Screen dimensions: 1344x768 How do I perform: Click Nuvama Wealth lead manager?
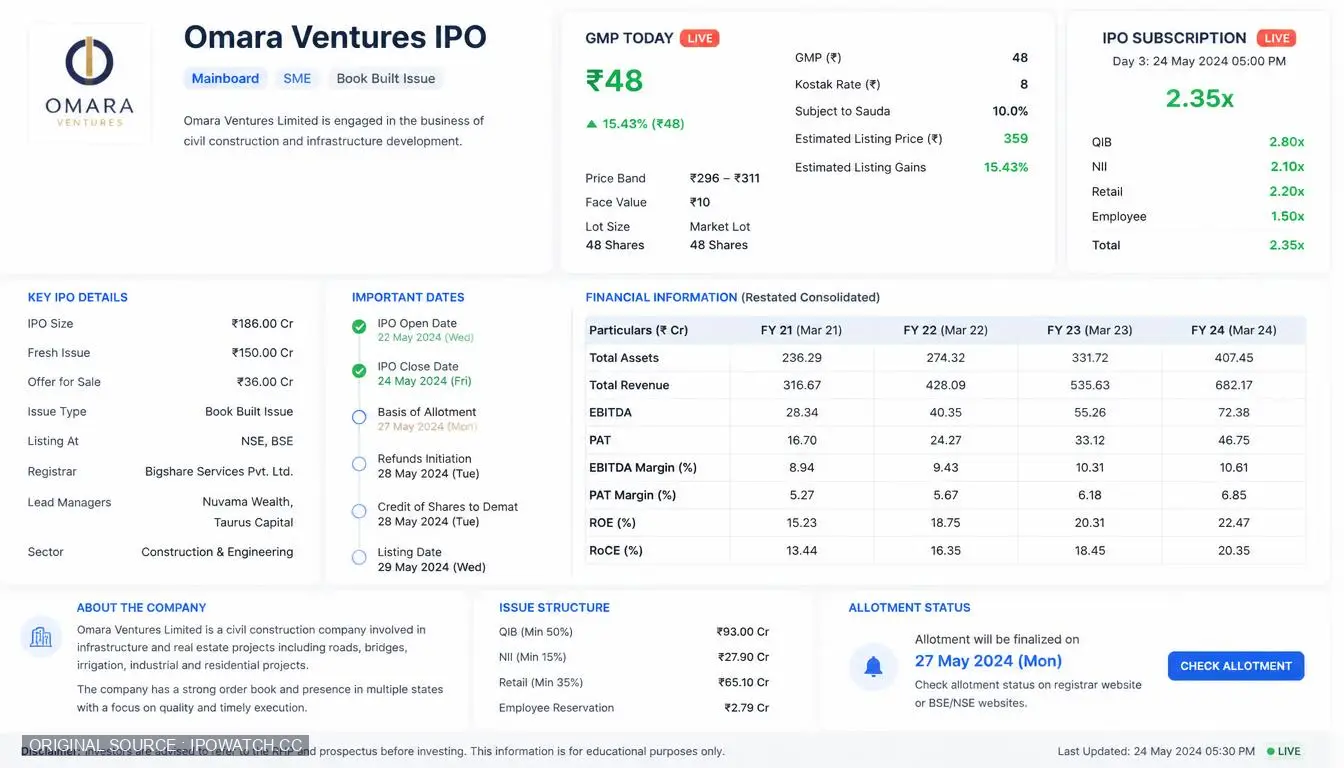248,503
